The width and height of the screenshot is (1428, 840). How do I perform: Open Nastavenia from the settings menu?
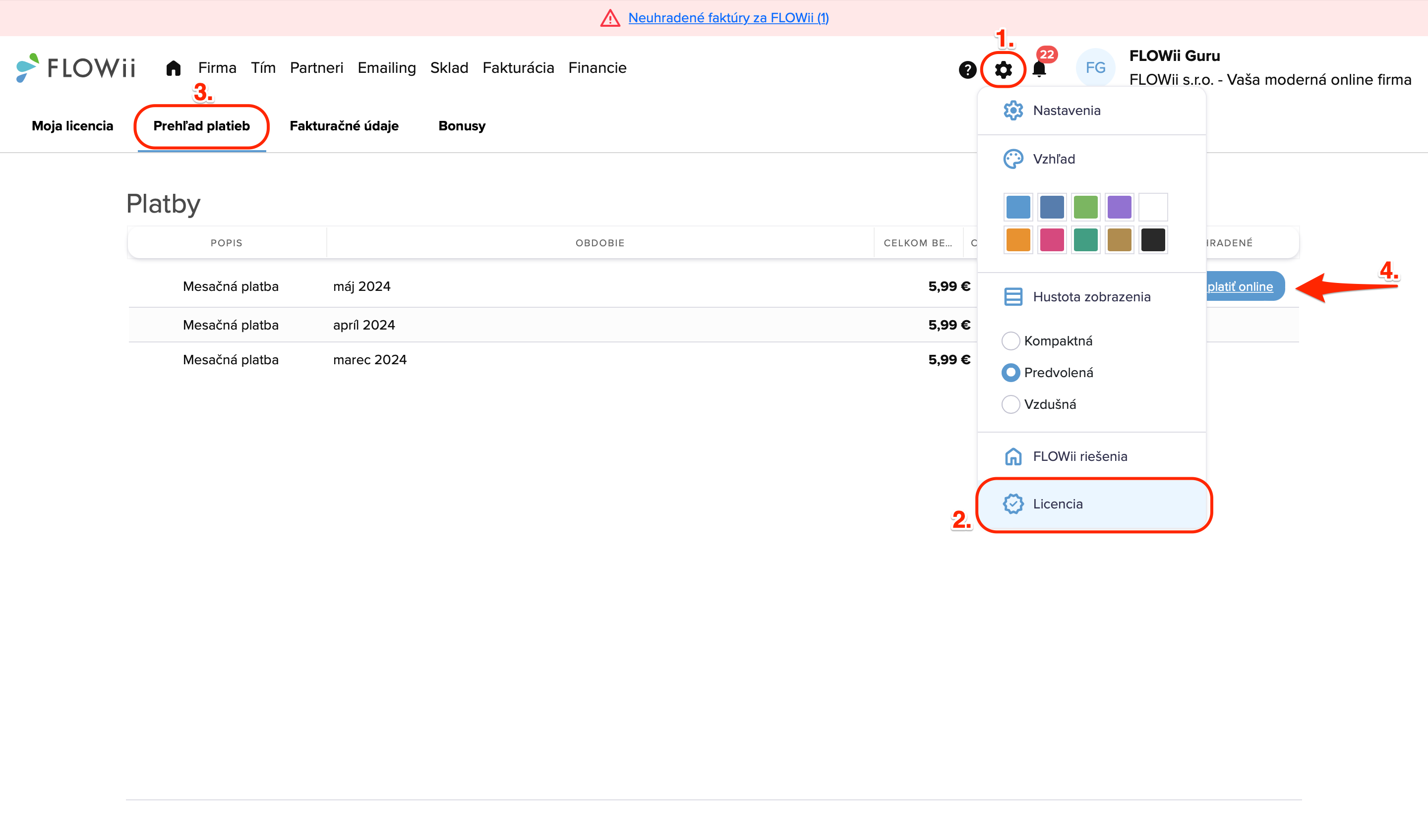[1091, 111]
